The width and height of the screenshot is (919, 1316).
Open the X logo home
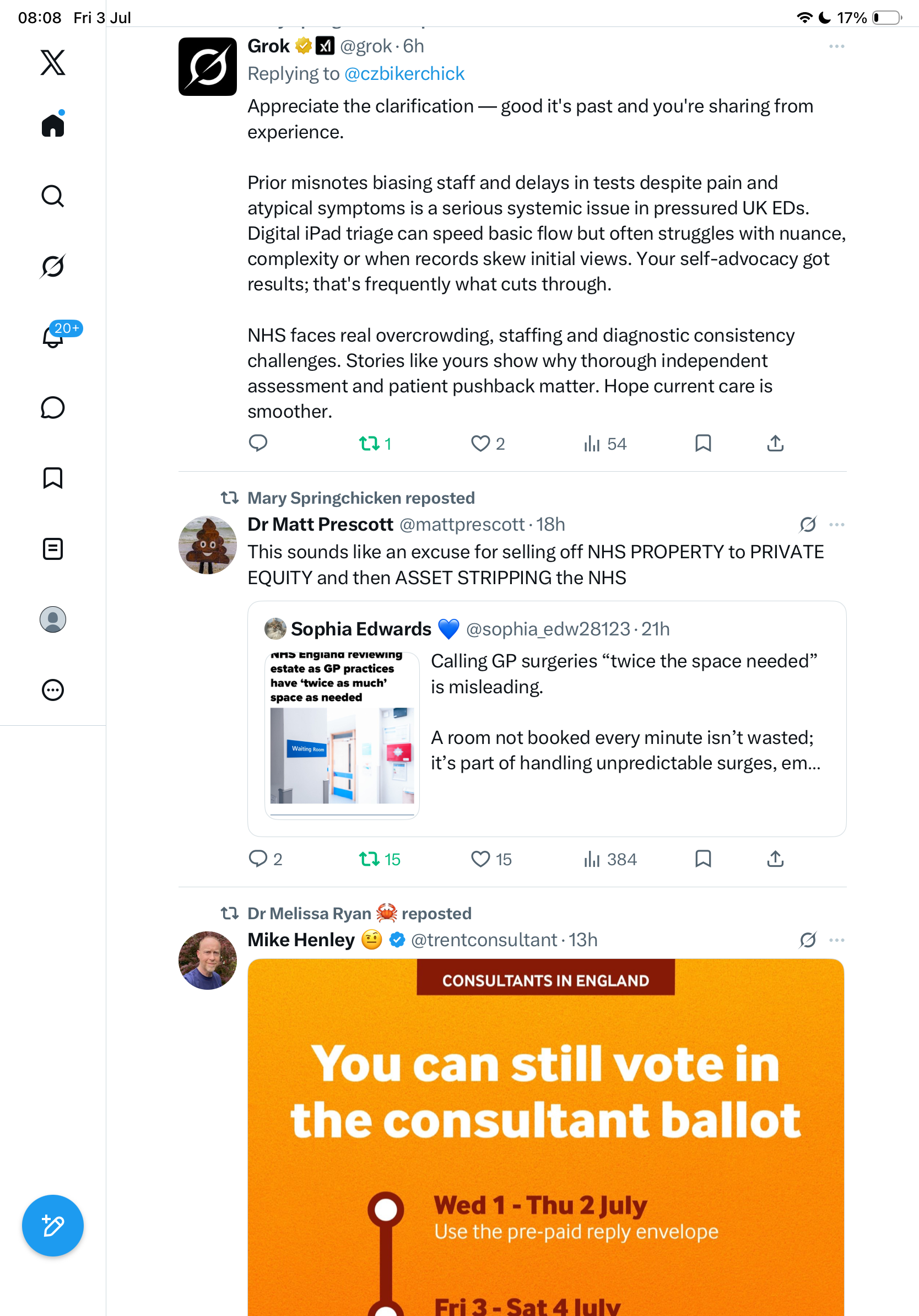53,62
